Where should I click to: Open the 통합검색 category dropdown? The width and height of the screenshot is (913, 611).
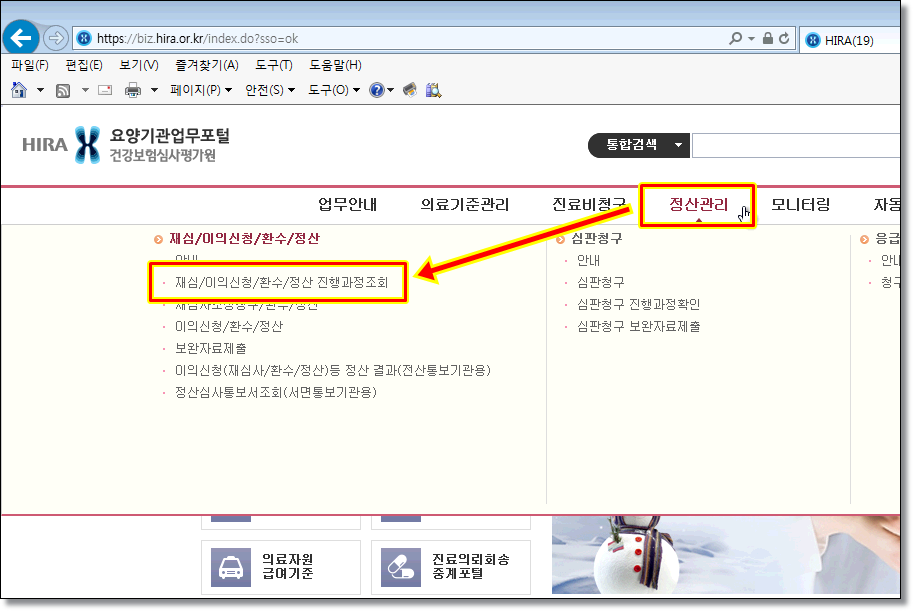pos(639,145)
